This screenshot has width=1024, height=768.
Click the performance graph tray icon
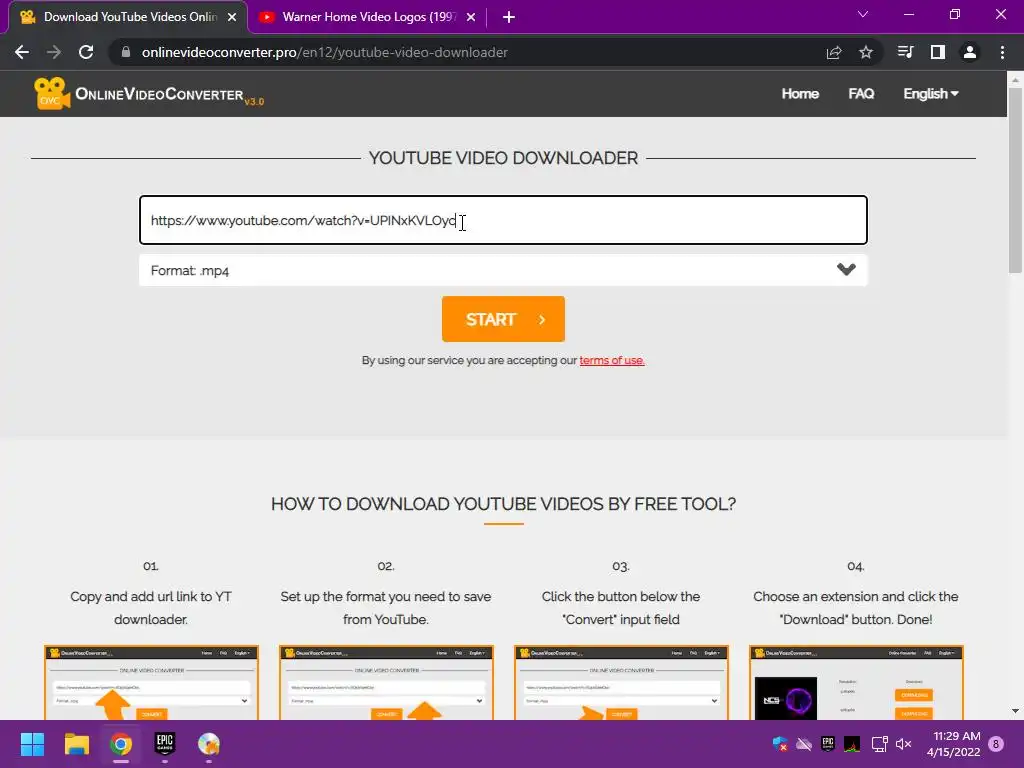pos(852,744)
